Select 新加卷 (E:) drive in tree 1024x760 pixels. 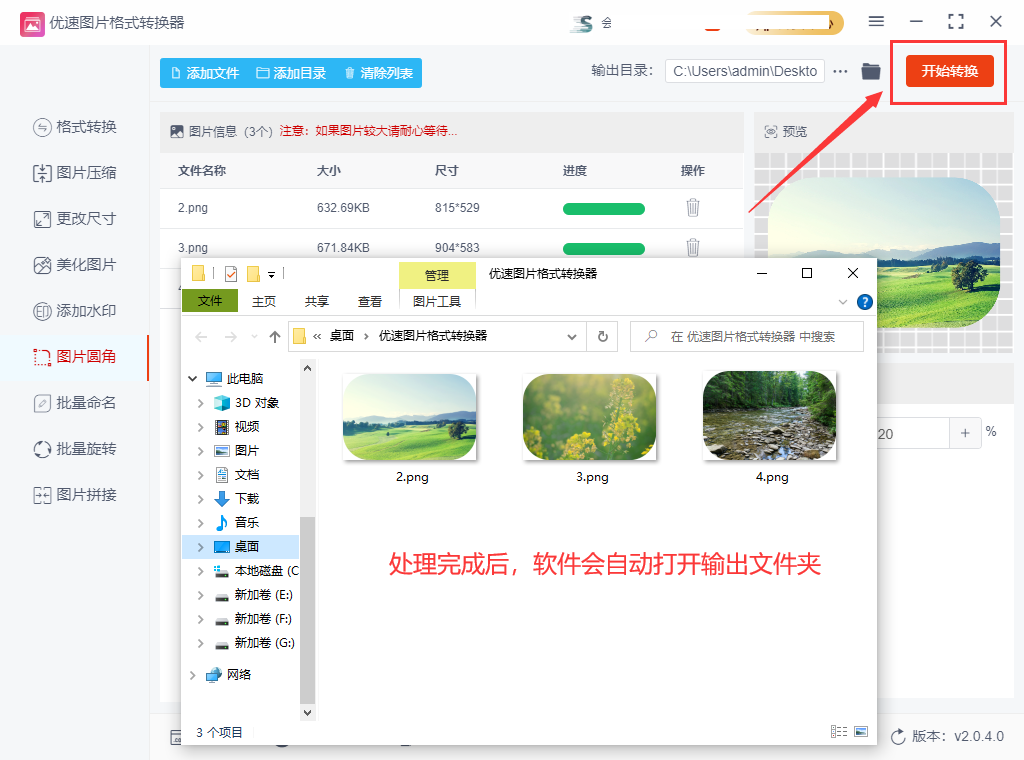click(254, 595)
